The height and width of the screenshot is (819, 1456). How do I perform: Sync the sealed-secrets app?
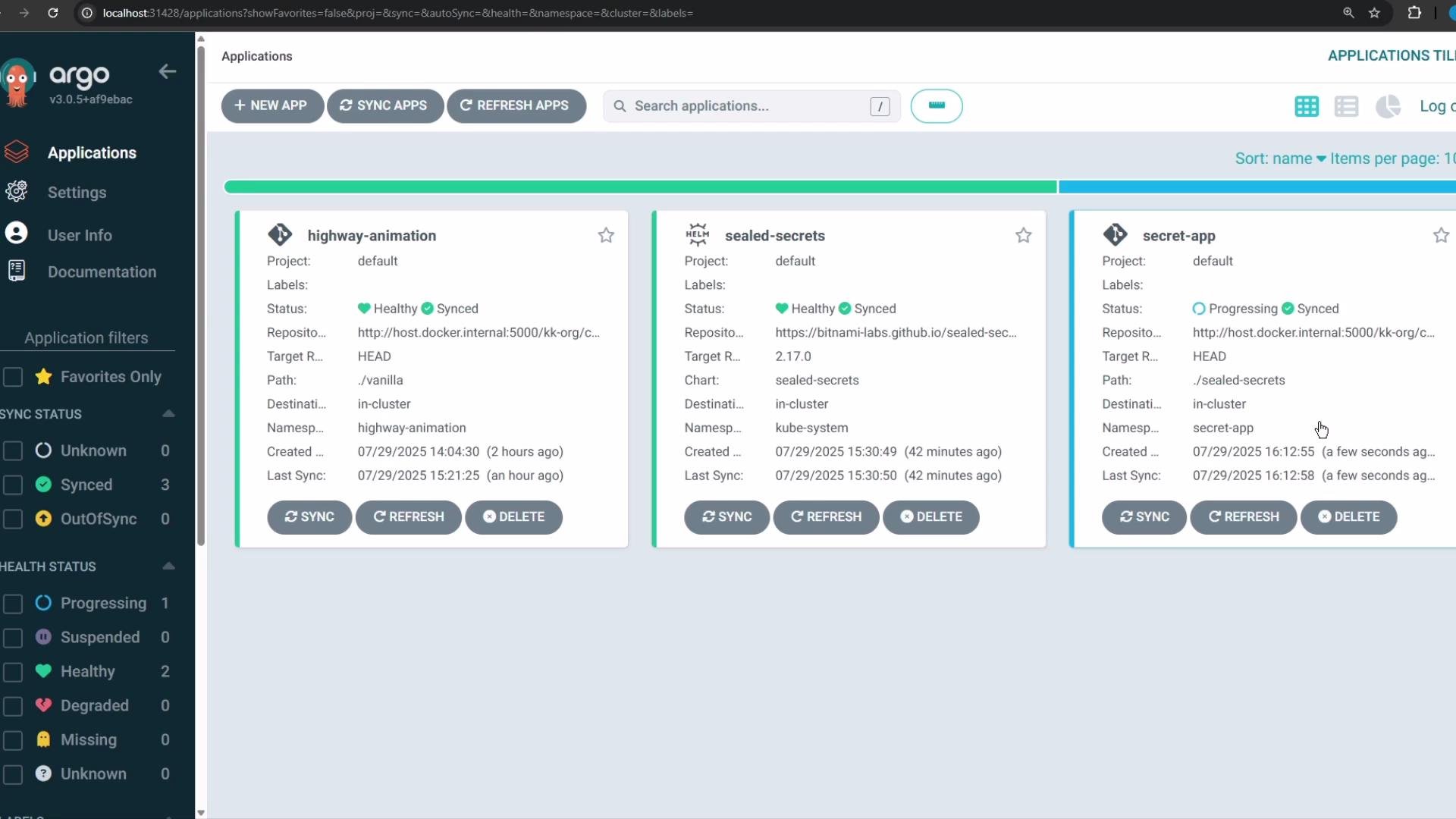(x=727, y=517)
